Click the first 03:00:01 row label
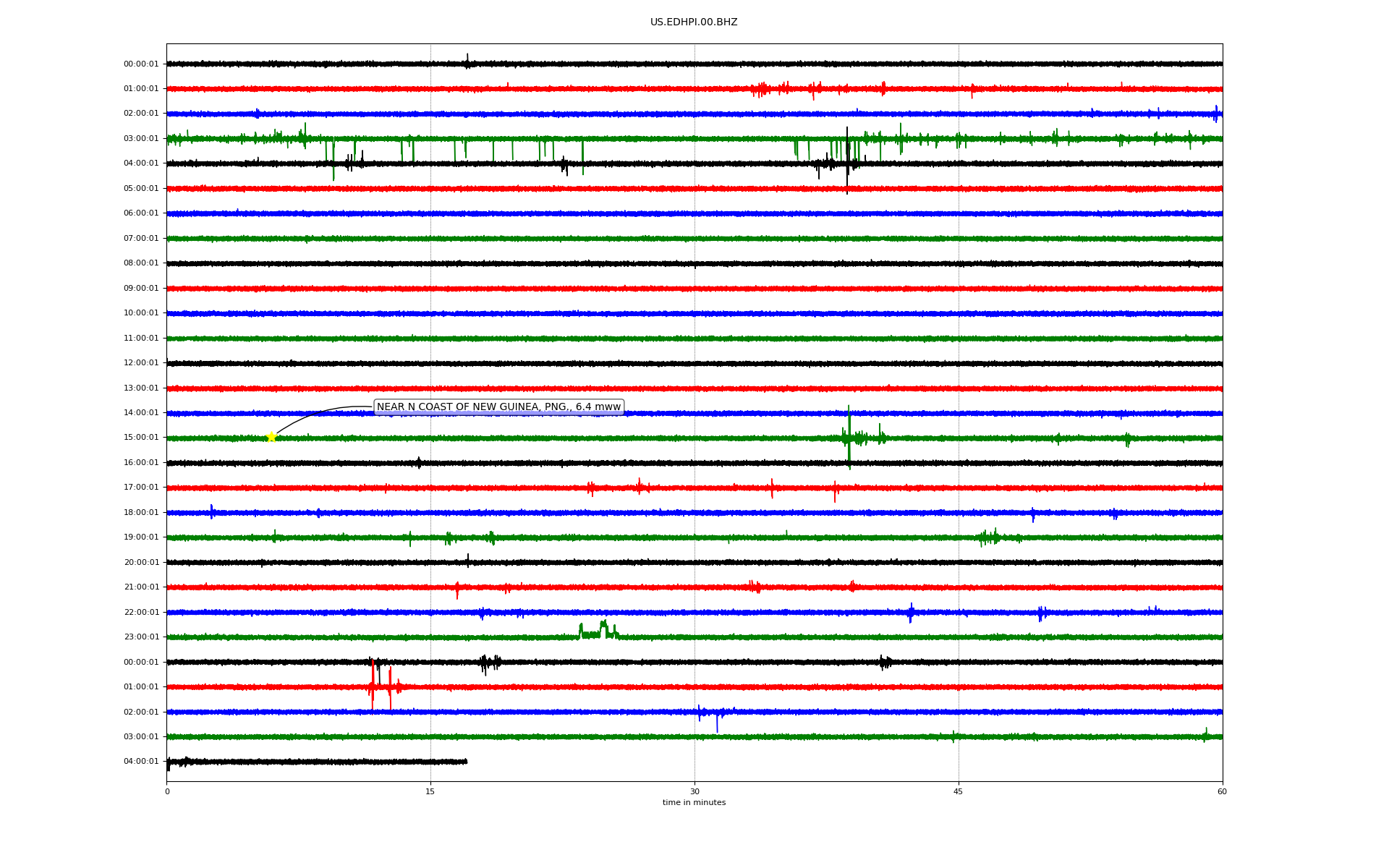1389x868 pixels. [141, 139]
